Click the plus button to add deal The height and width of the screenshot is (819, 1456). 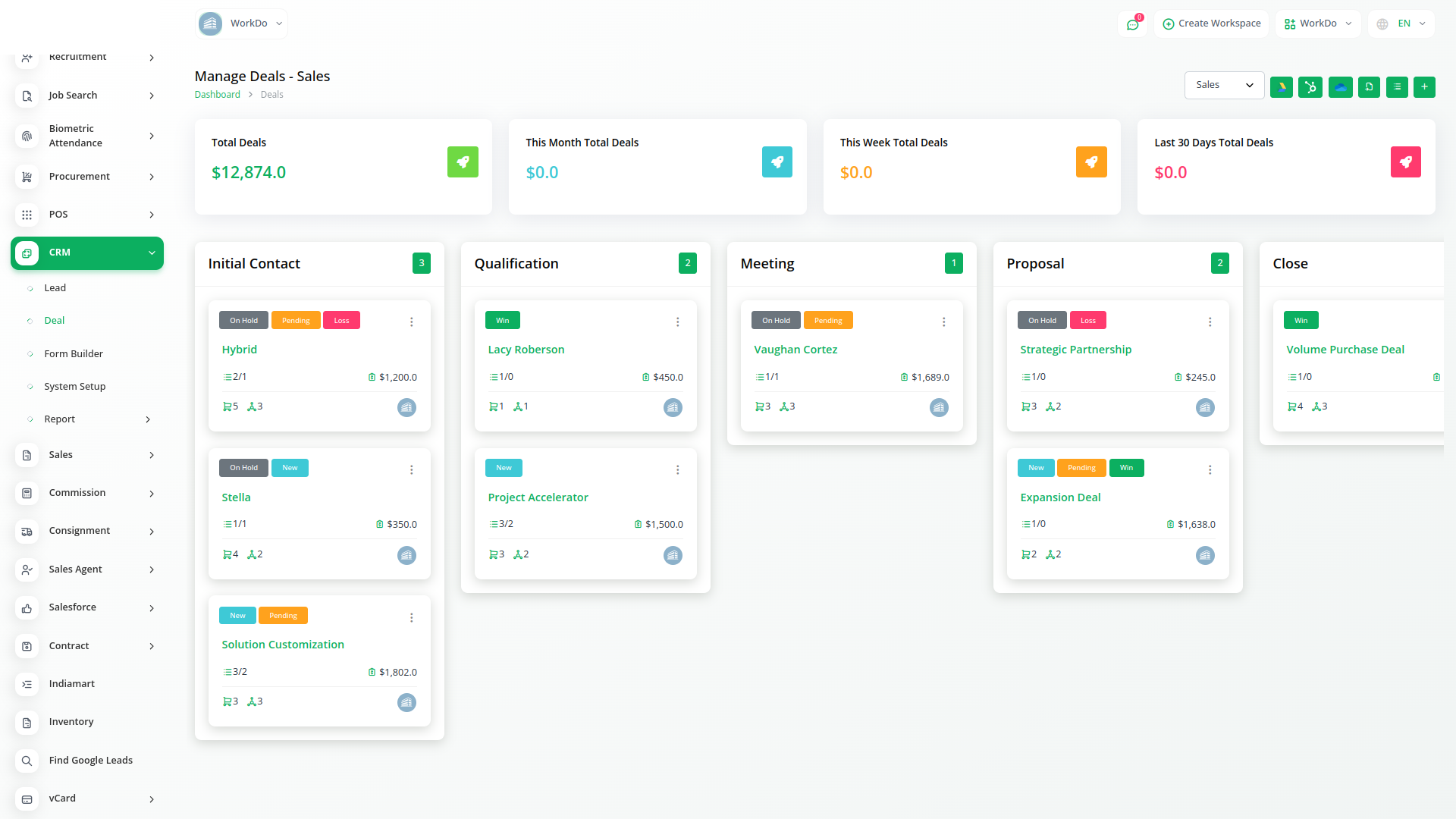pos(1424,87)
